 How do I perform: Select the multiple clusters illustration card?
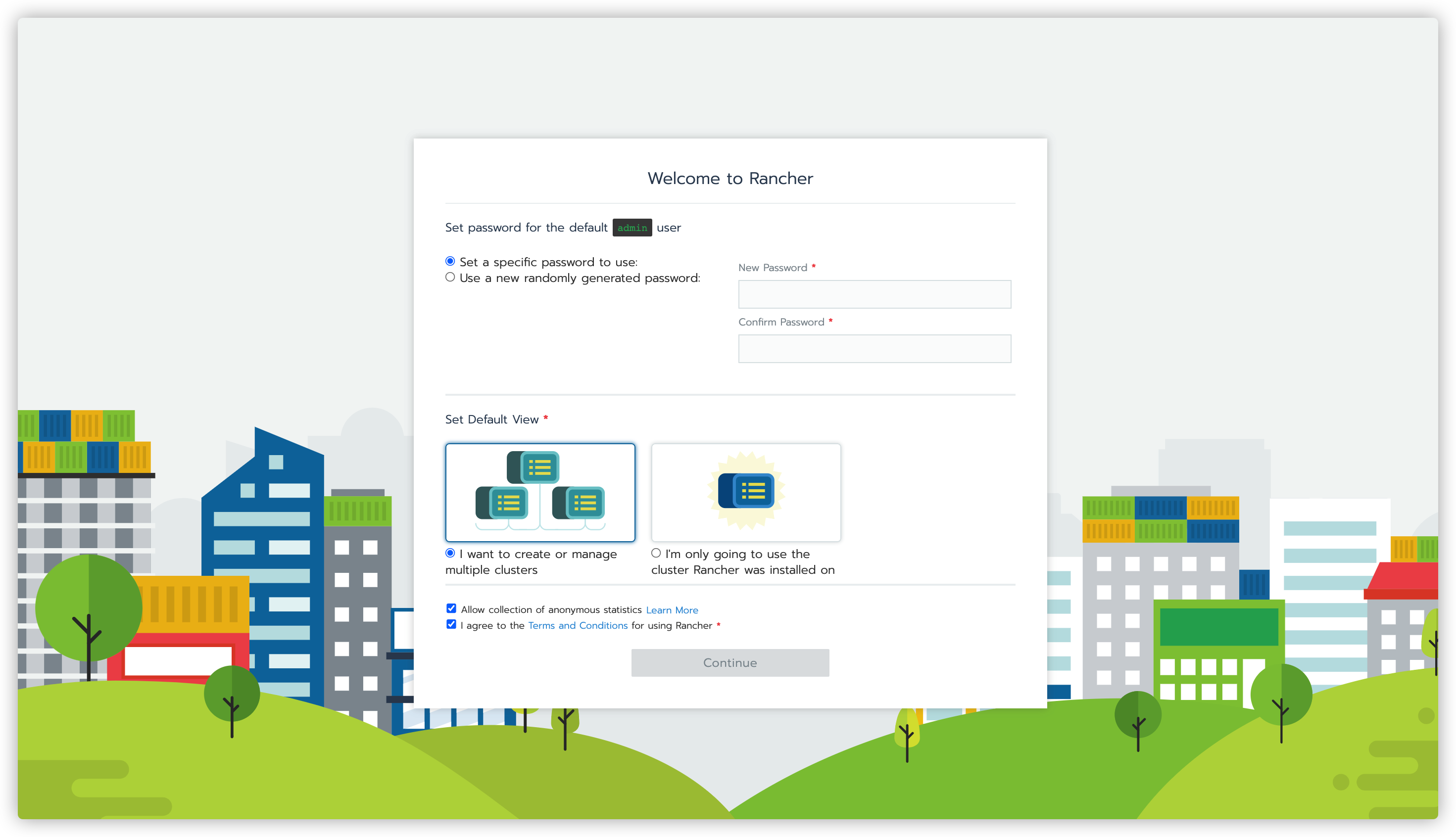point(540,492)
